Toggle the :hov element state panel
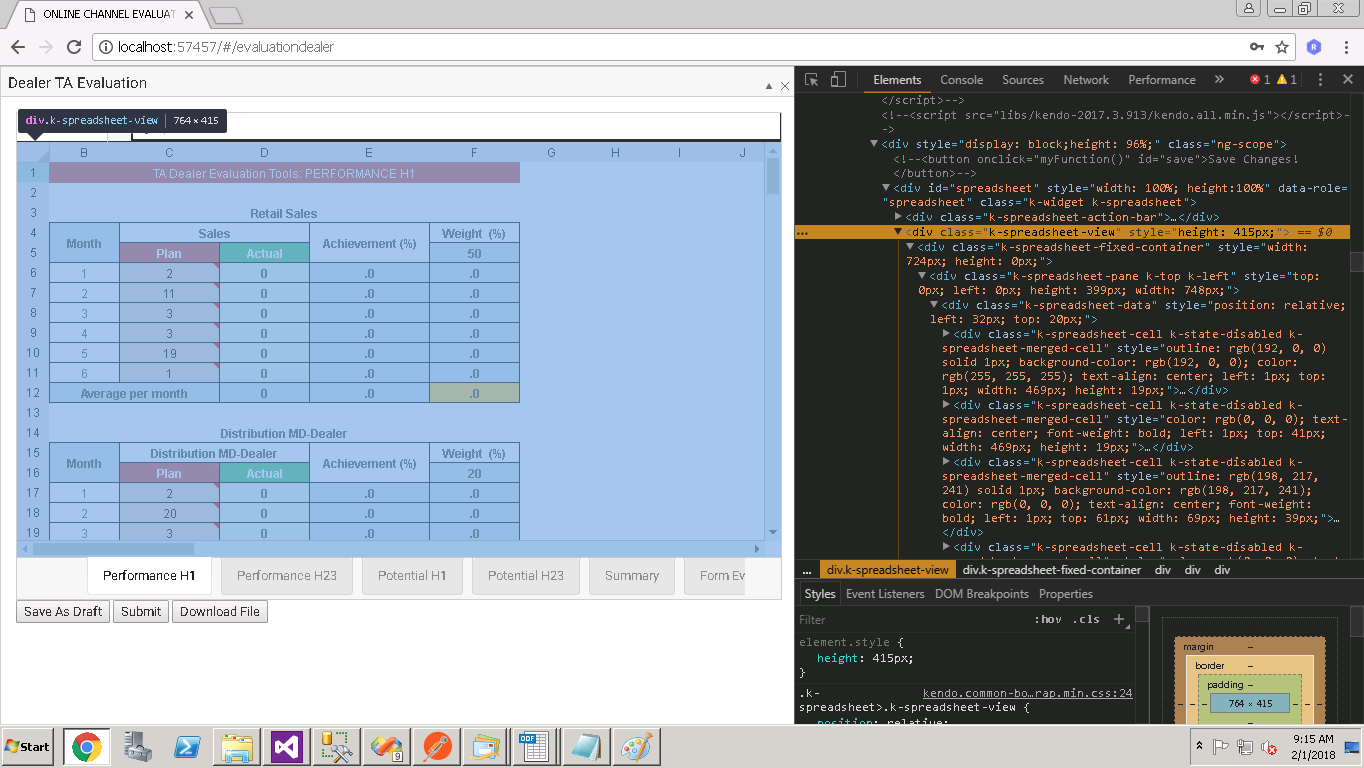Image resolution: width=1364 pixels, height=768 pixels. point(1048,619)
